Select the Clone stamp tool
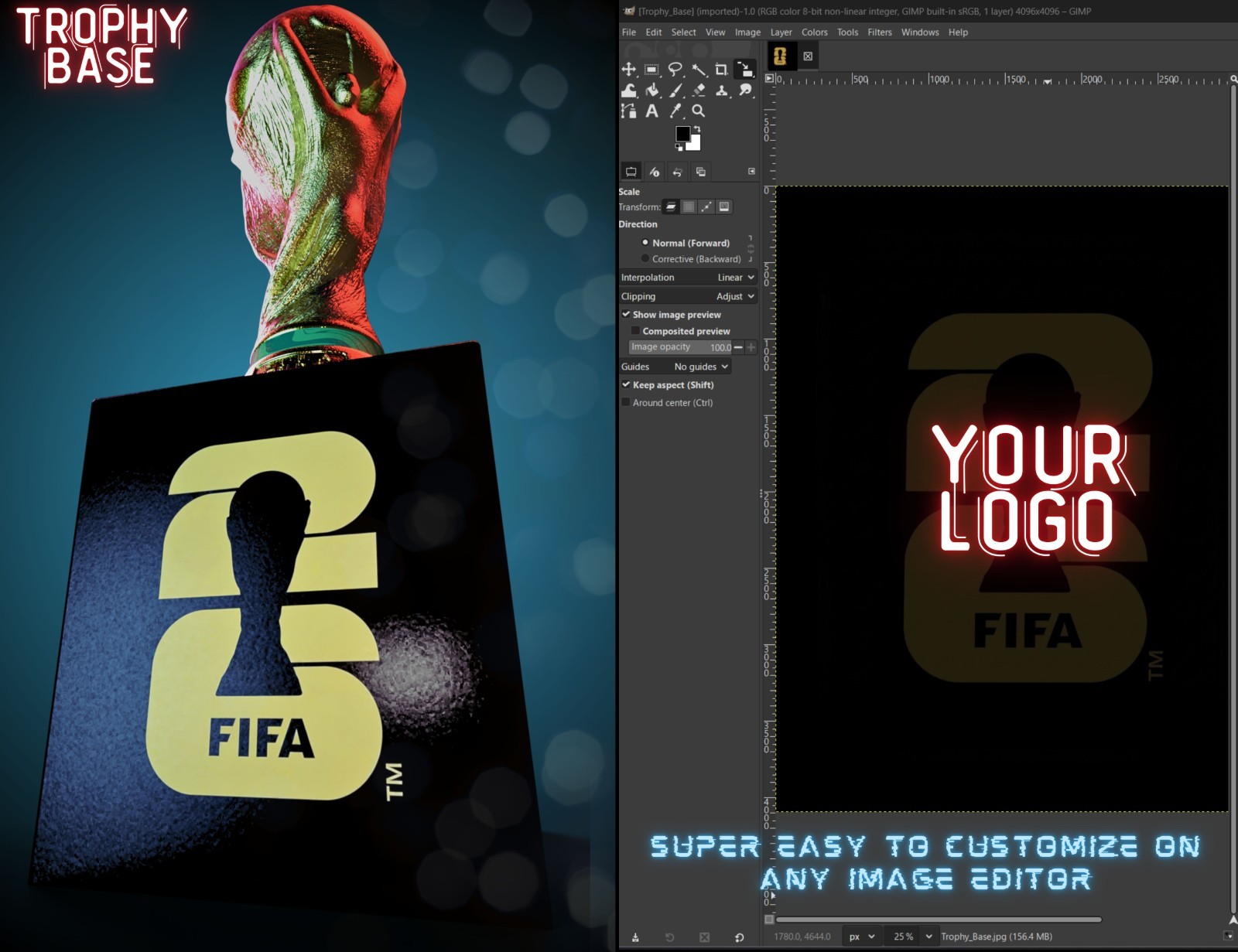The image size is (1238, 952). (722, 90)
